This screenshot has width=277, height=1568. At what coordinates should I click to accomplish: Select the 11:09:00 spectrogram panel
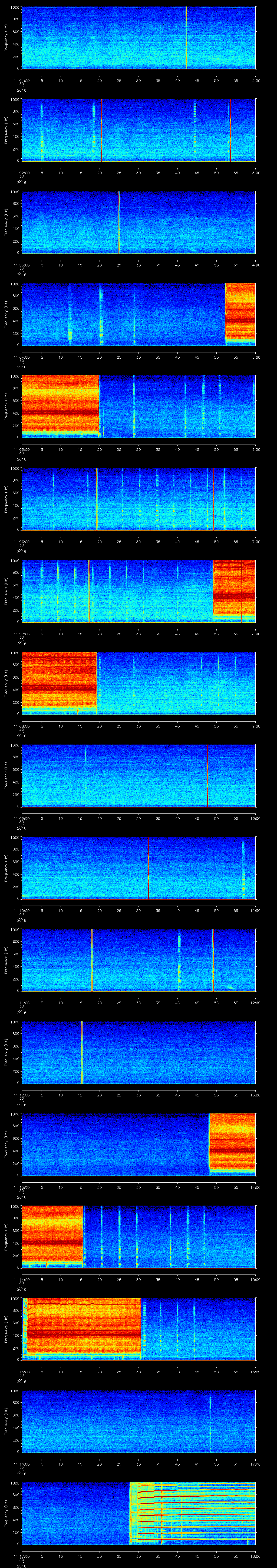pyautogui.click(x=138, y=776)
